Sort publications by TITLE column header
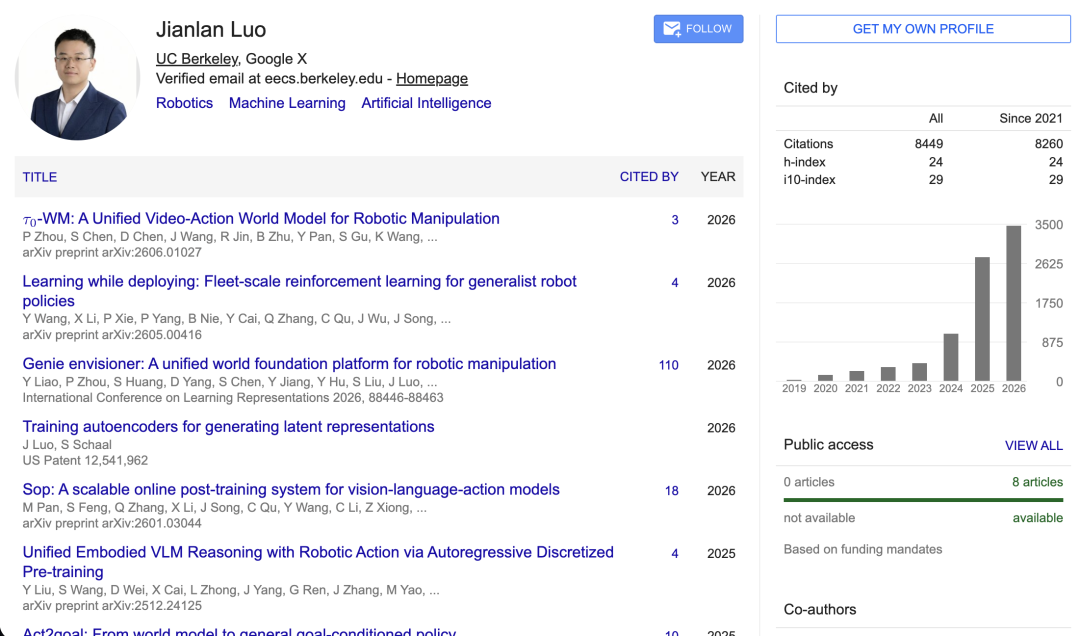 (x=40, y=177)
